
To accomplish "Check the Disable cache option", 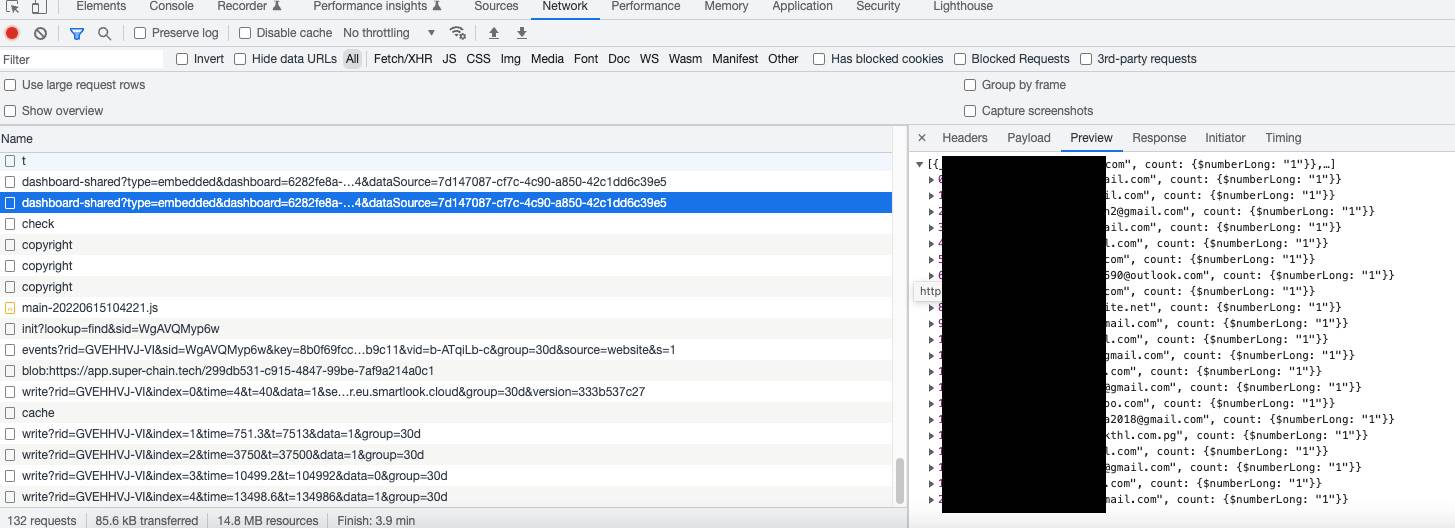I will [245, 33].
